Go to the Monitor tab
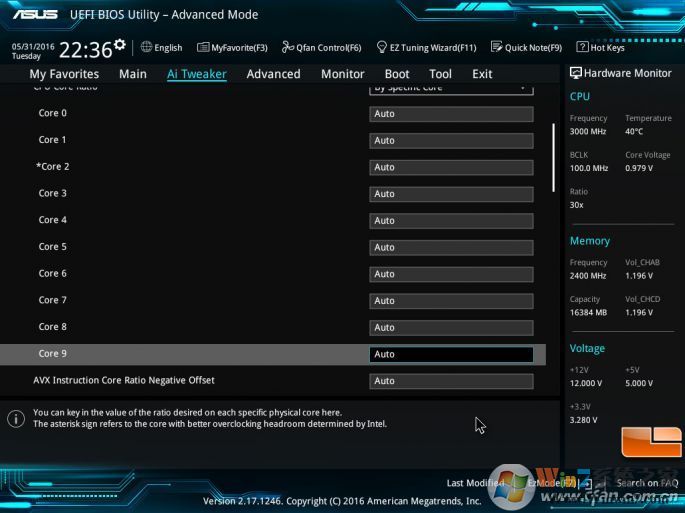The width and height of the screenshot is (685, 513). pyautogui.click(x=342, y=74)
